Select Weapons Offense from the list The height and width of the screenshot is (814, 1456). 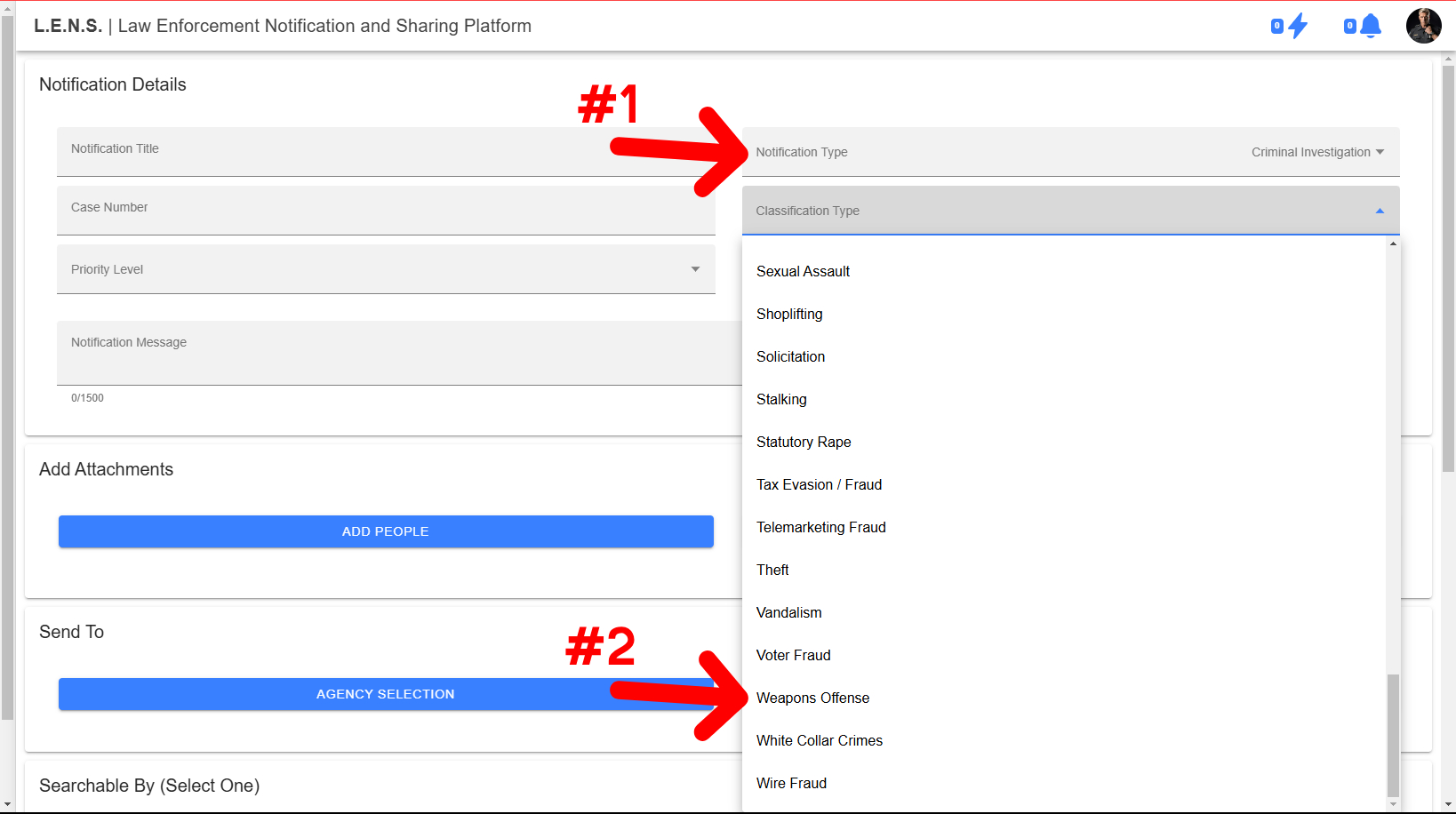(x=812, y=698)
